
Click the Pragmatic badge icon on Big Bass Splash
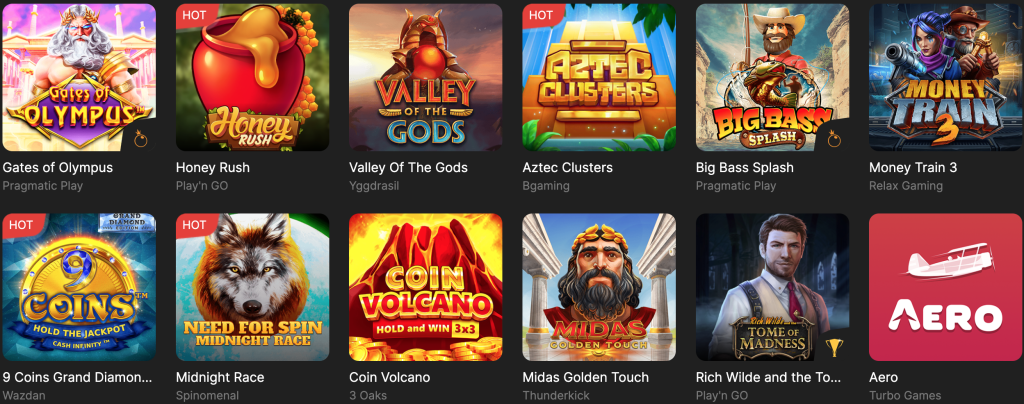coord(834,138)
